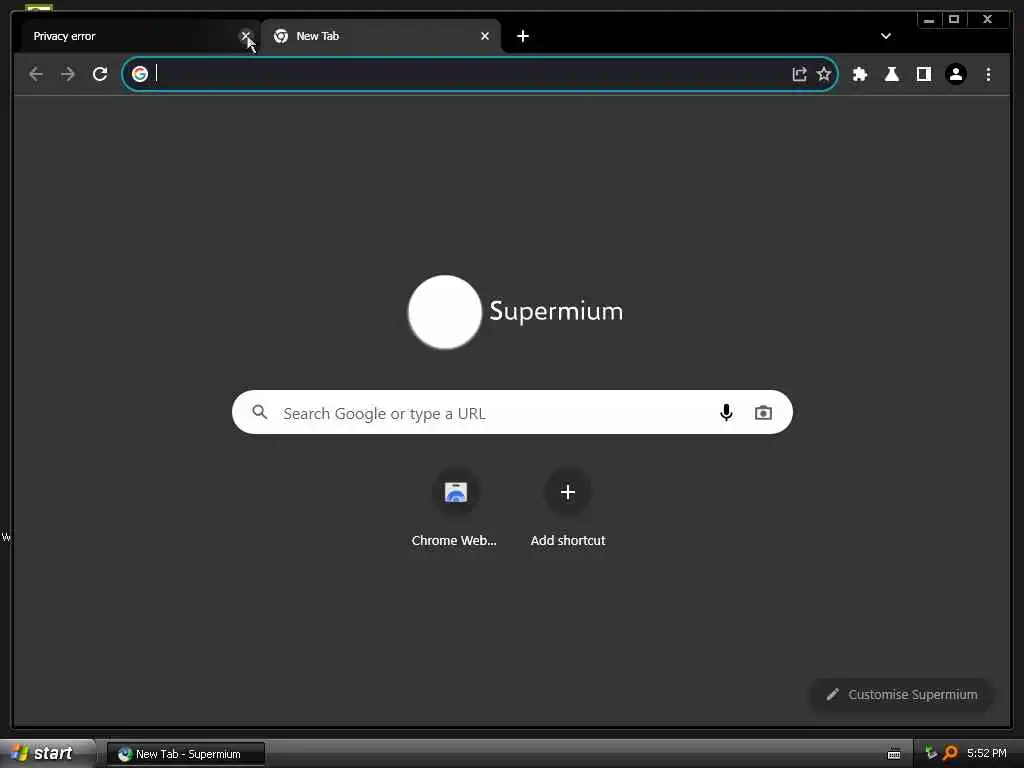Expand the tab search chevron

pyautogui.click(x=886, y=36)
